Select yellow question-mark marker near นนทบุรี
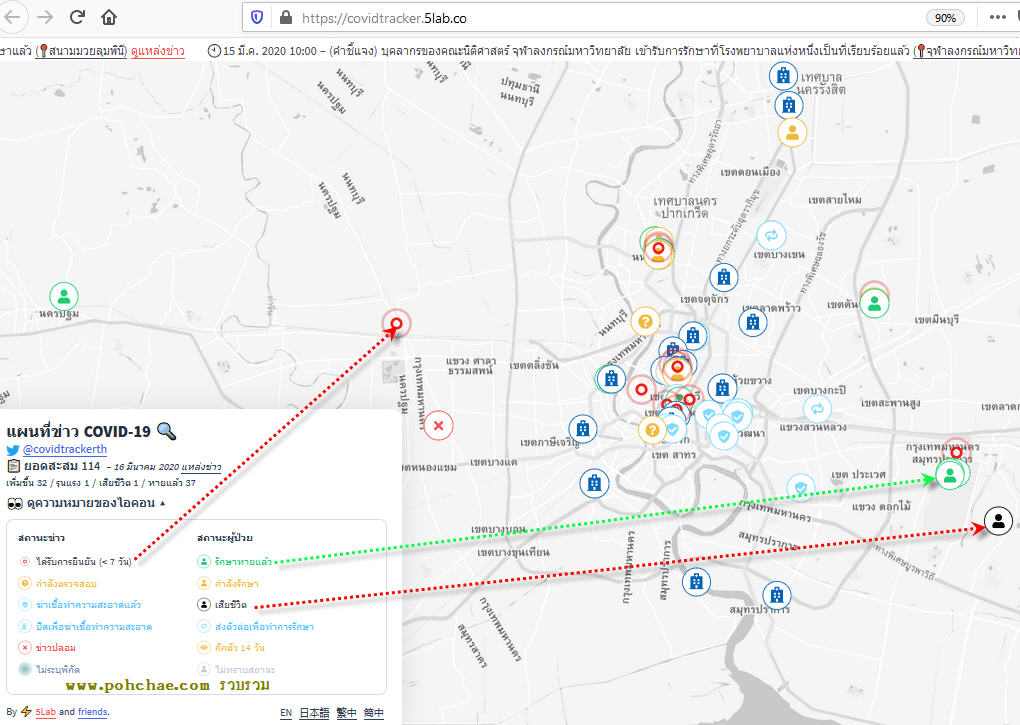 645,321
